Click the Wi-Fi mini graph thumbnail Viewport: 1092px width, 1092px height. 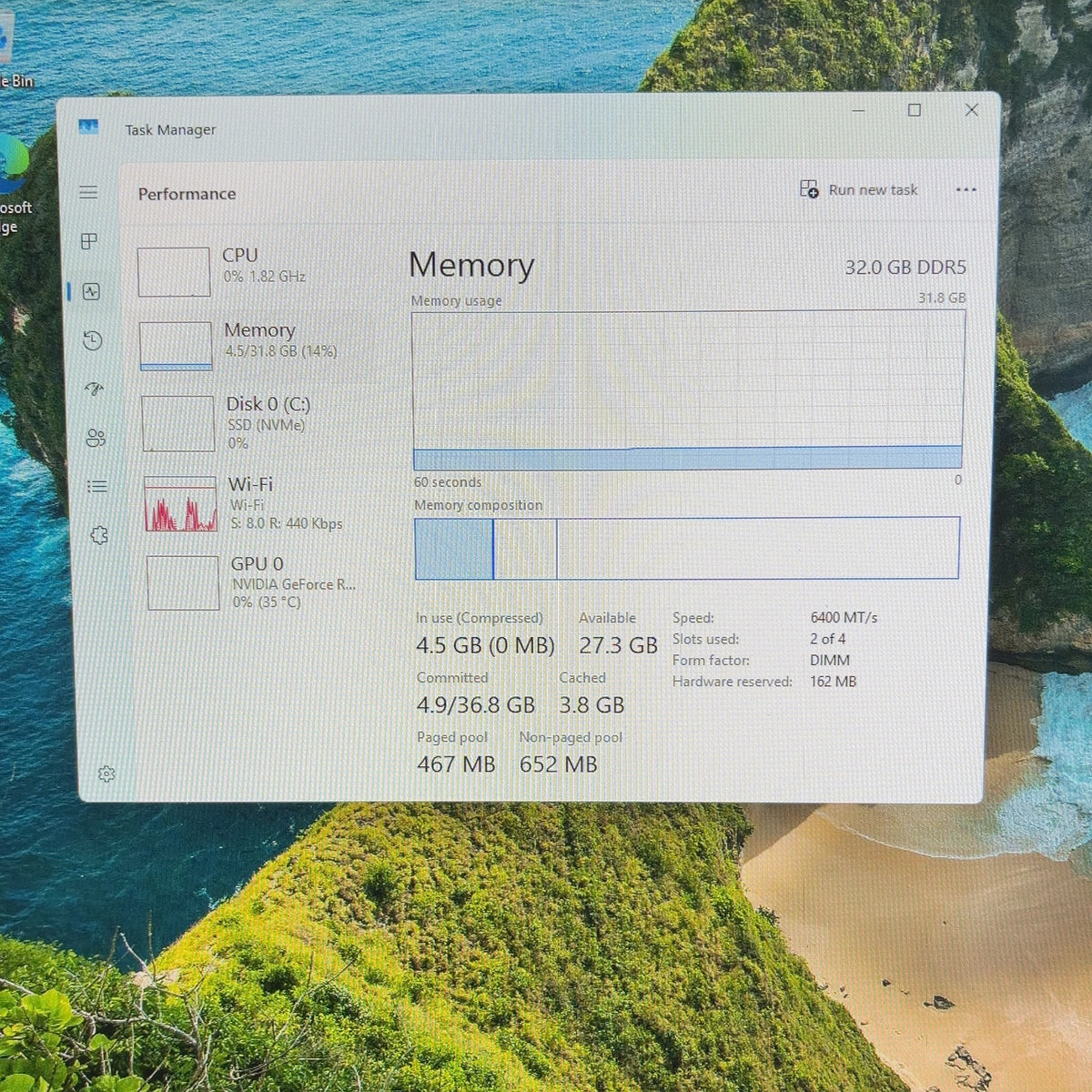click(181, 504)
